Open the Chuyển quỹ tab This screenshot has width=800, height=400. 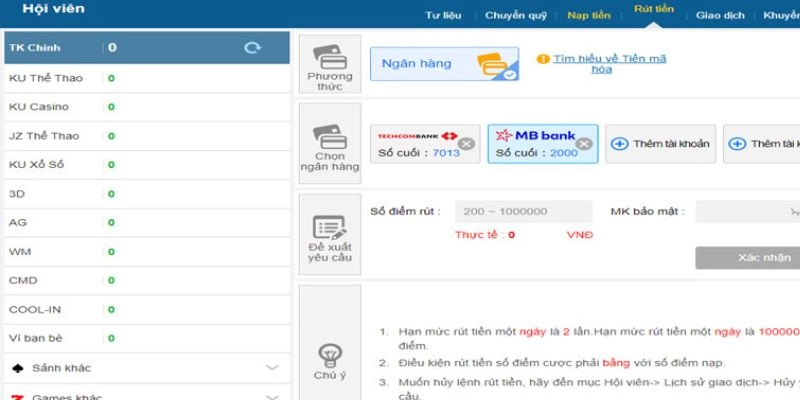(516, 15)
